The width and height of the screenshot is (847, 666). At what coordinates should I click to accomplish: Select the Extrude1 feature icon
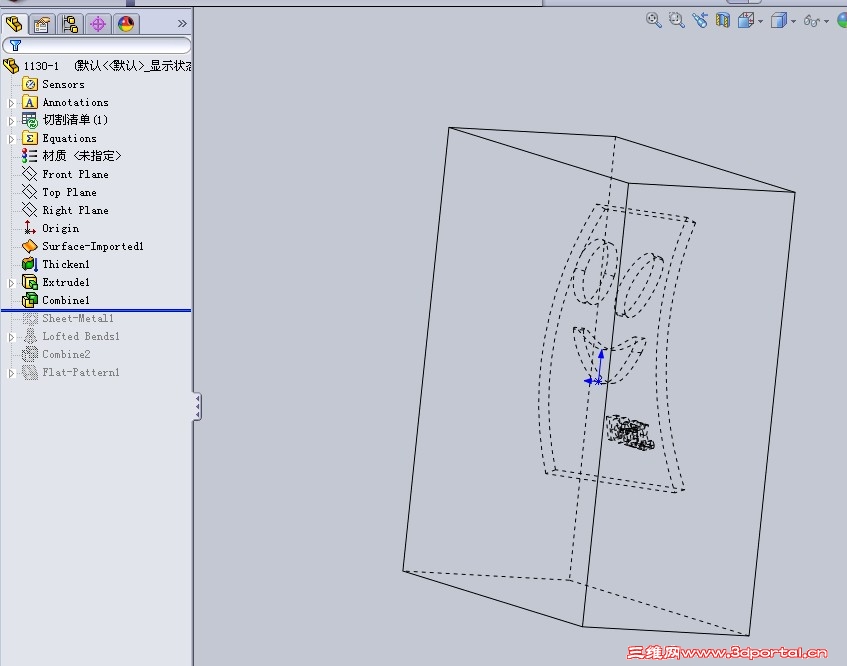click(30, 282)
